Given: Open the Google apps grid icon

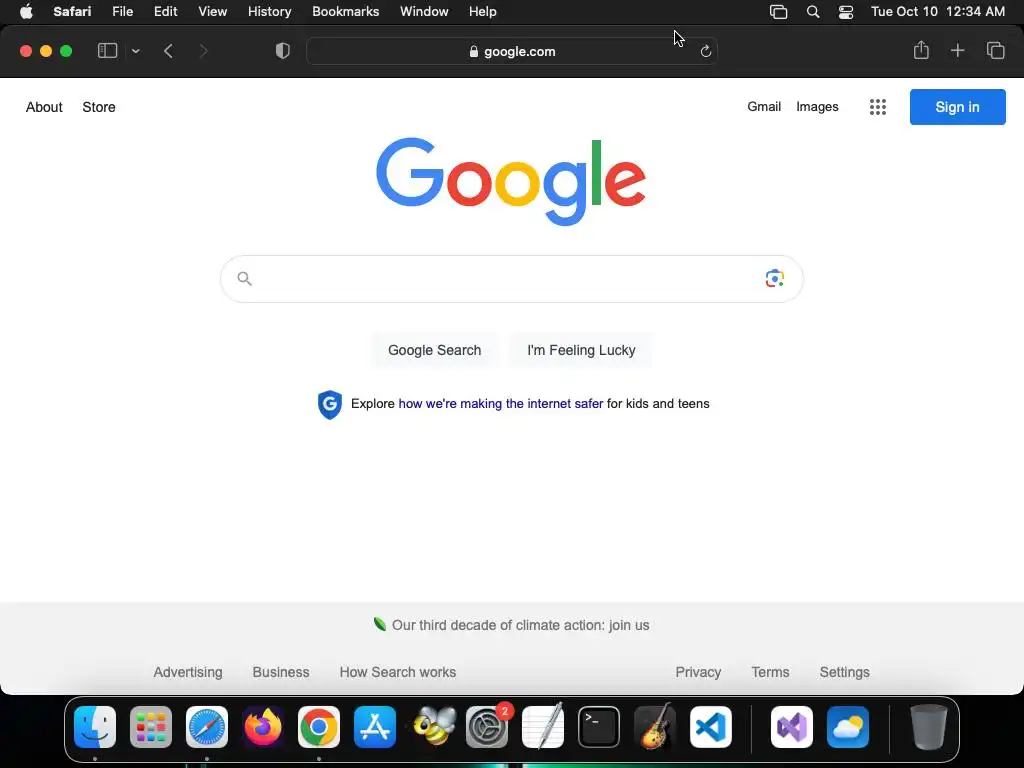Looking at the screenshot, I should 878,107.
